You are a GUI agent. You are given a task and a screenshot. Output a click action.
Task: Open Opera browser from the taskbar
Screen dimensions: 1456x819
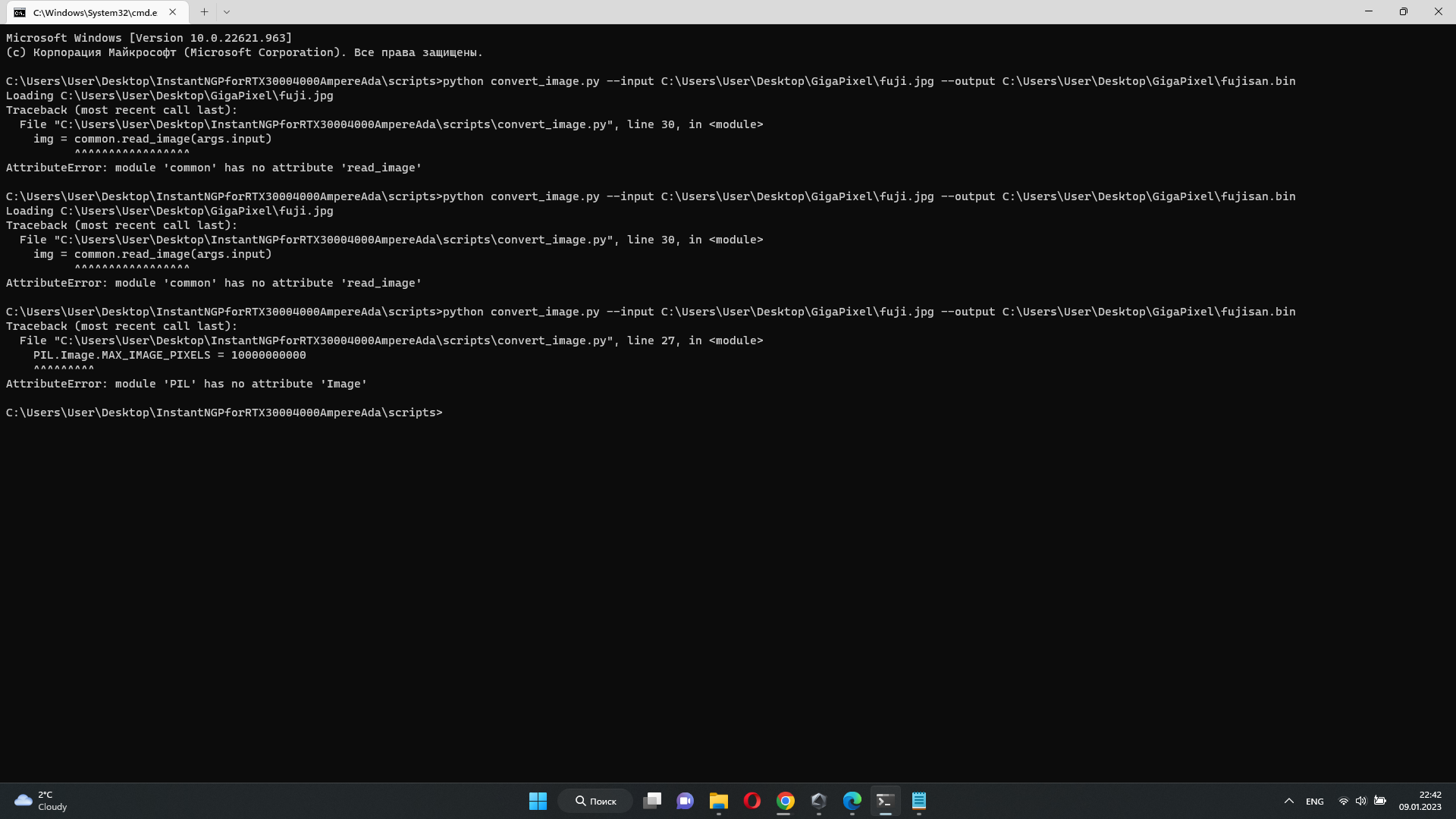click(x=752, y=801)
